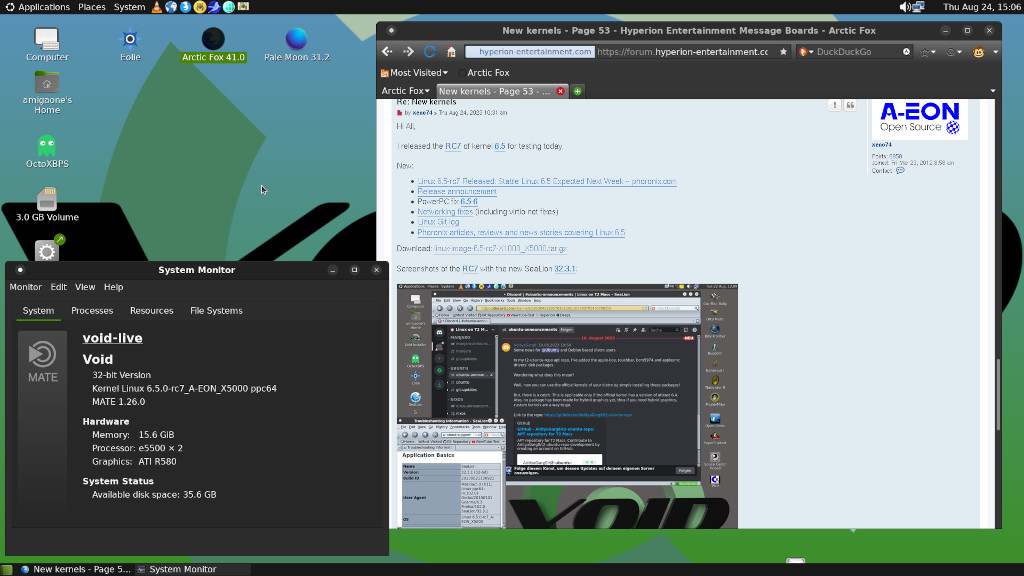Select the Arctic Fox 41.0 desktop icon
Image resolution: width=1024 pixels, height=576 pixels.
point(213,44)
